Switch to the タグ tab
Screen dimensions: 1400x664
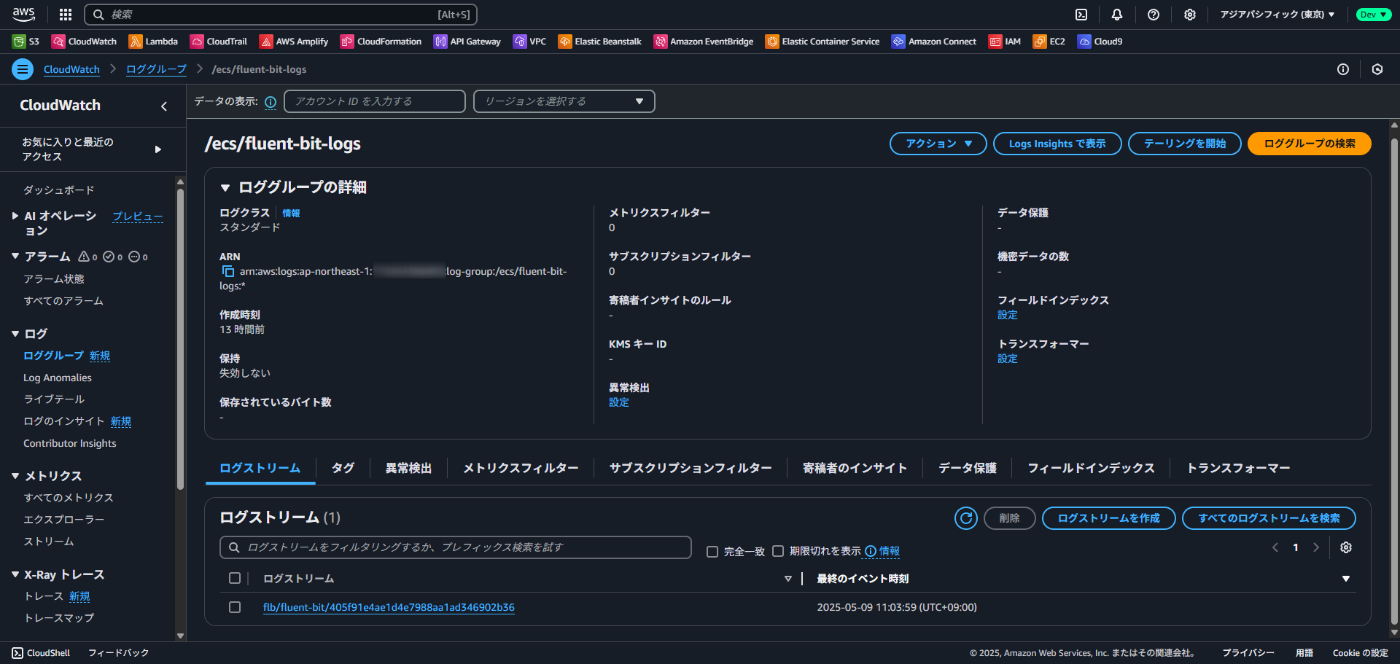coord(343,467)
